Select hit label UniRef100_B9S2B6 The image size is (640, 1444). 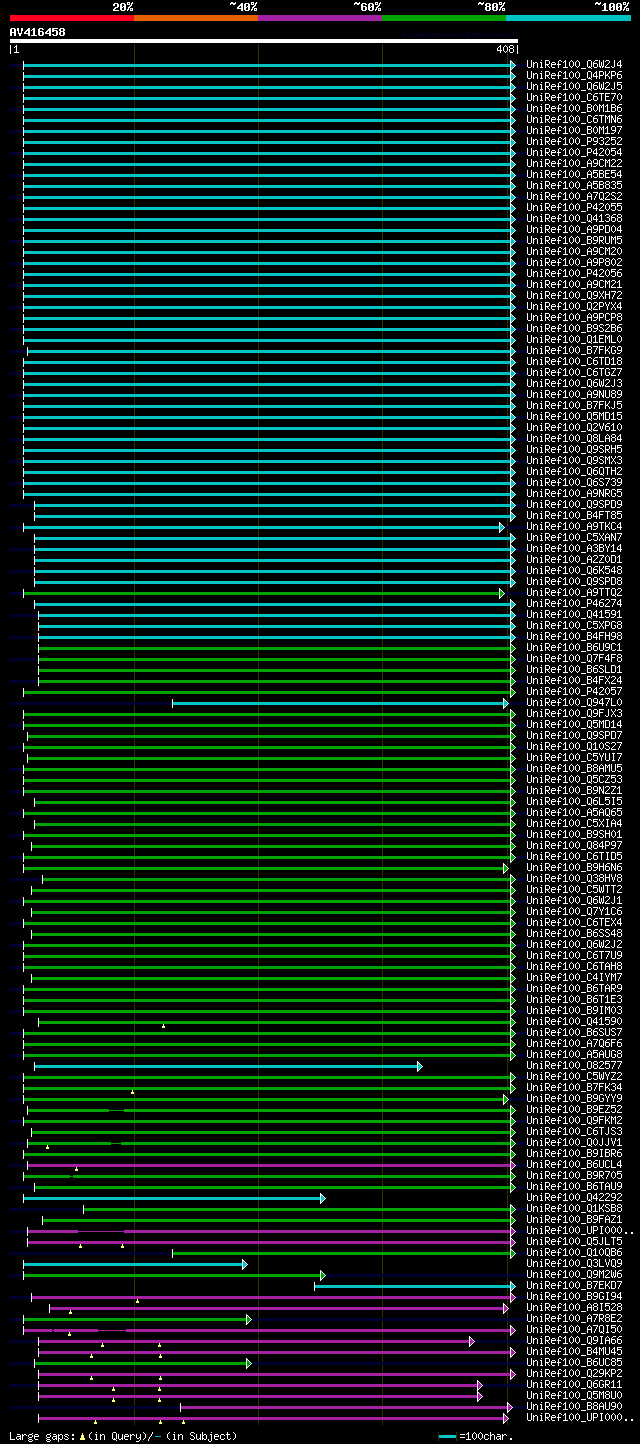574,329
